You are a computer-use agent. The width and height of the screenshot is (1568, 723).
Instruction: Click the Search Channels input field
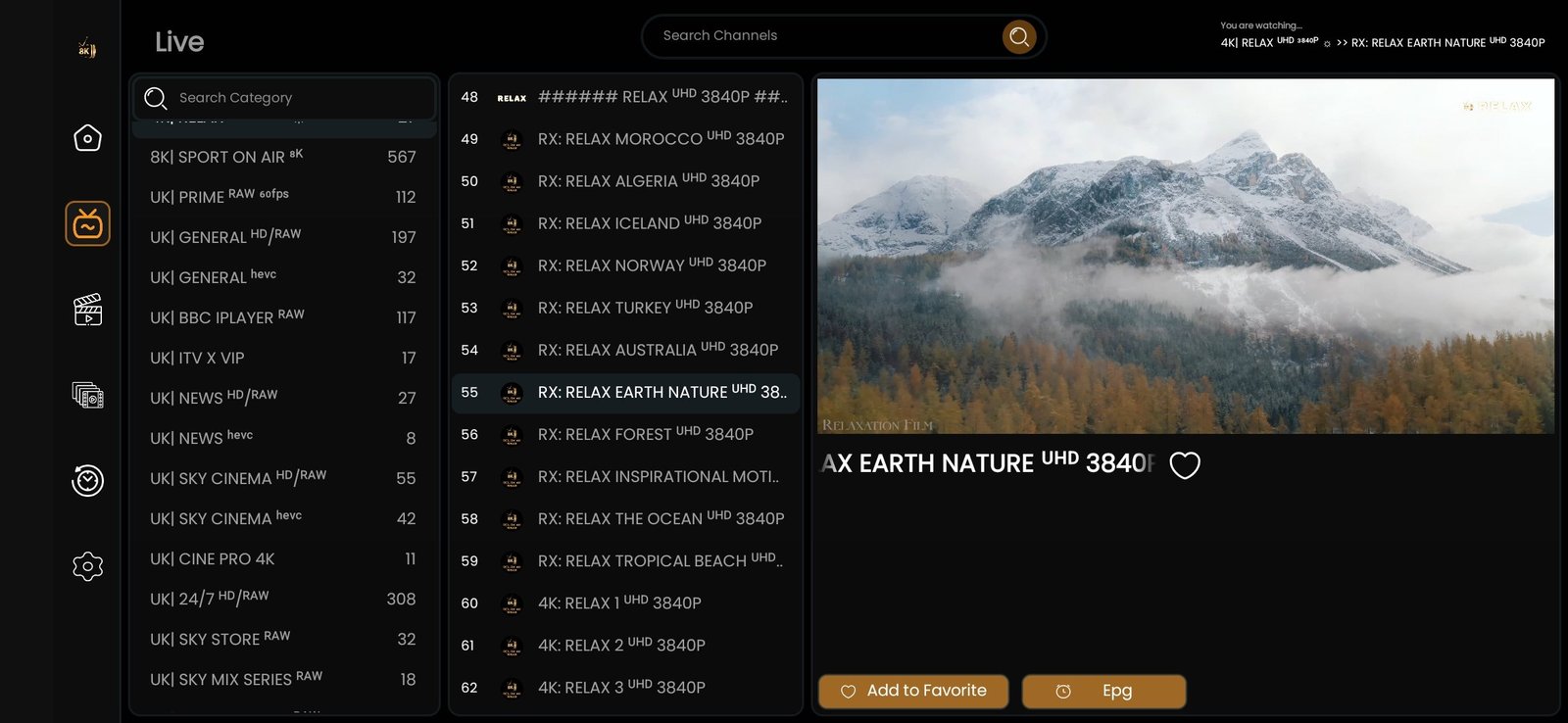point(823,36)
